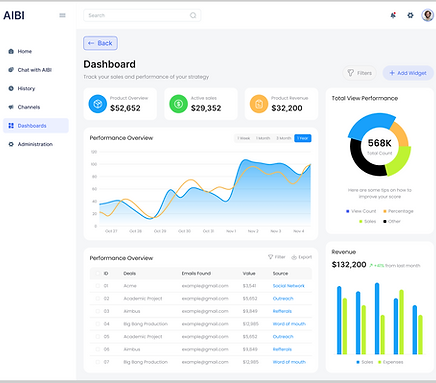Open Word of mouth link in row 04
Image resolution: width=436 pixels, height=383 pixels.
point(289,324)
